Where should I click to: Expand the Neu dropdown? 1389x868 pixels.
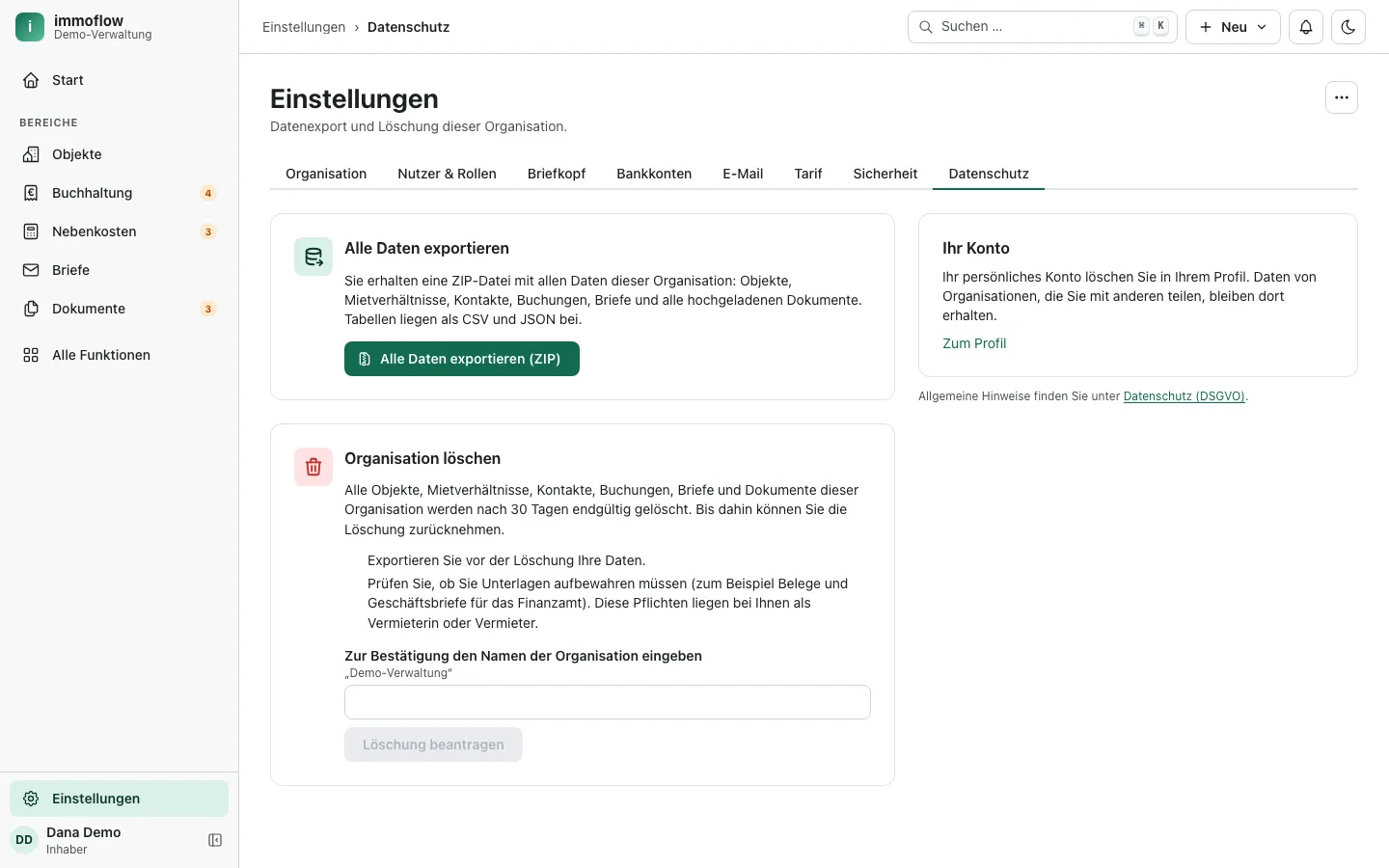point(1233,27)
